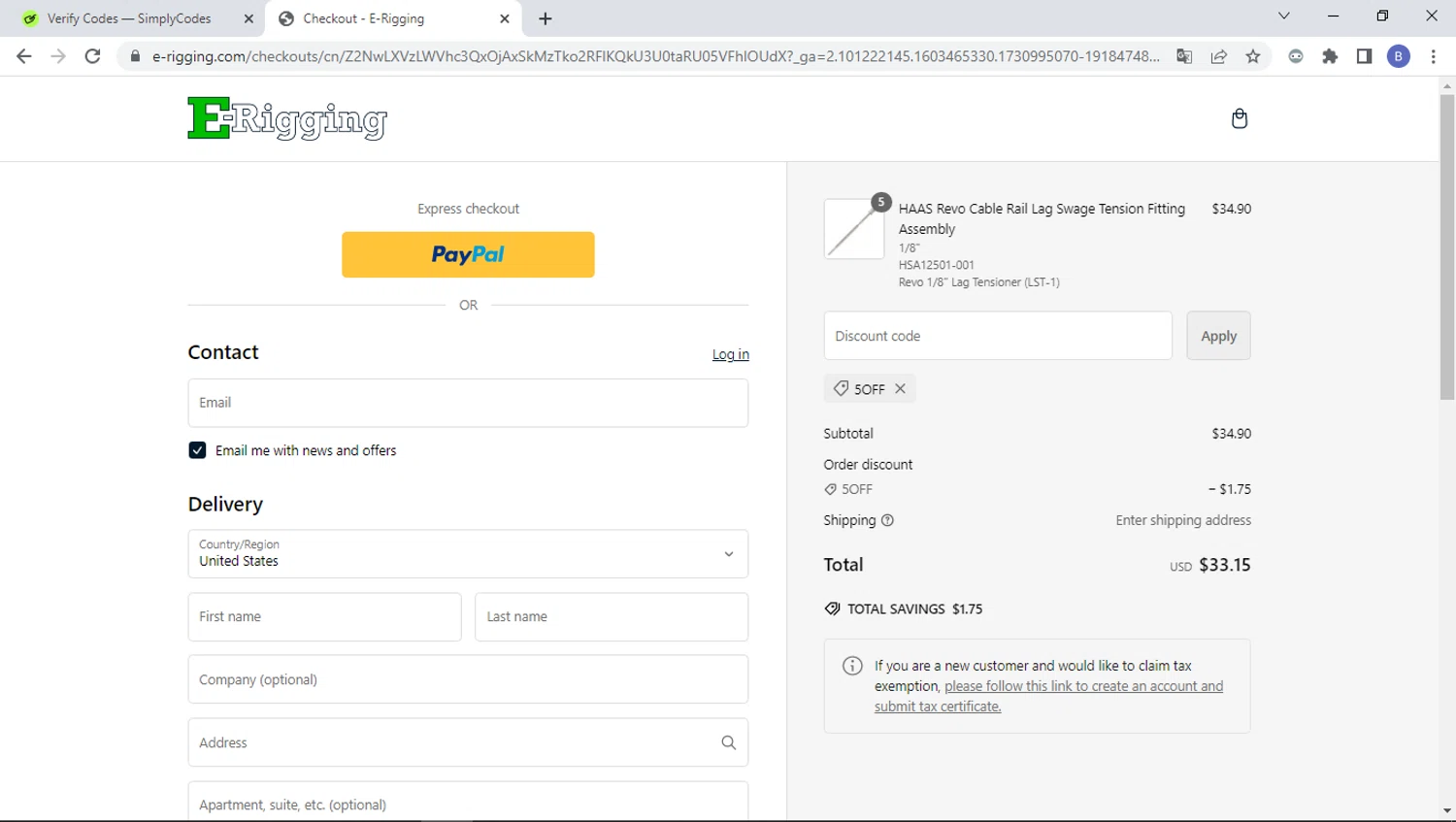Open a new browser tab
The image size is (1456, 822).
pos(546,18)
